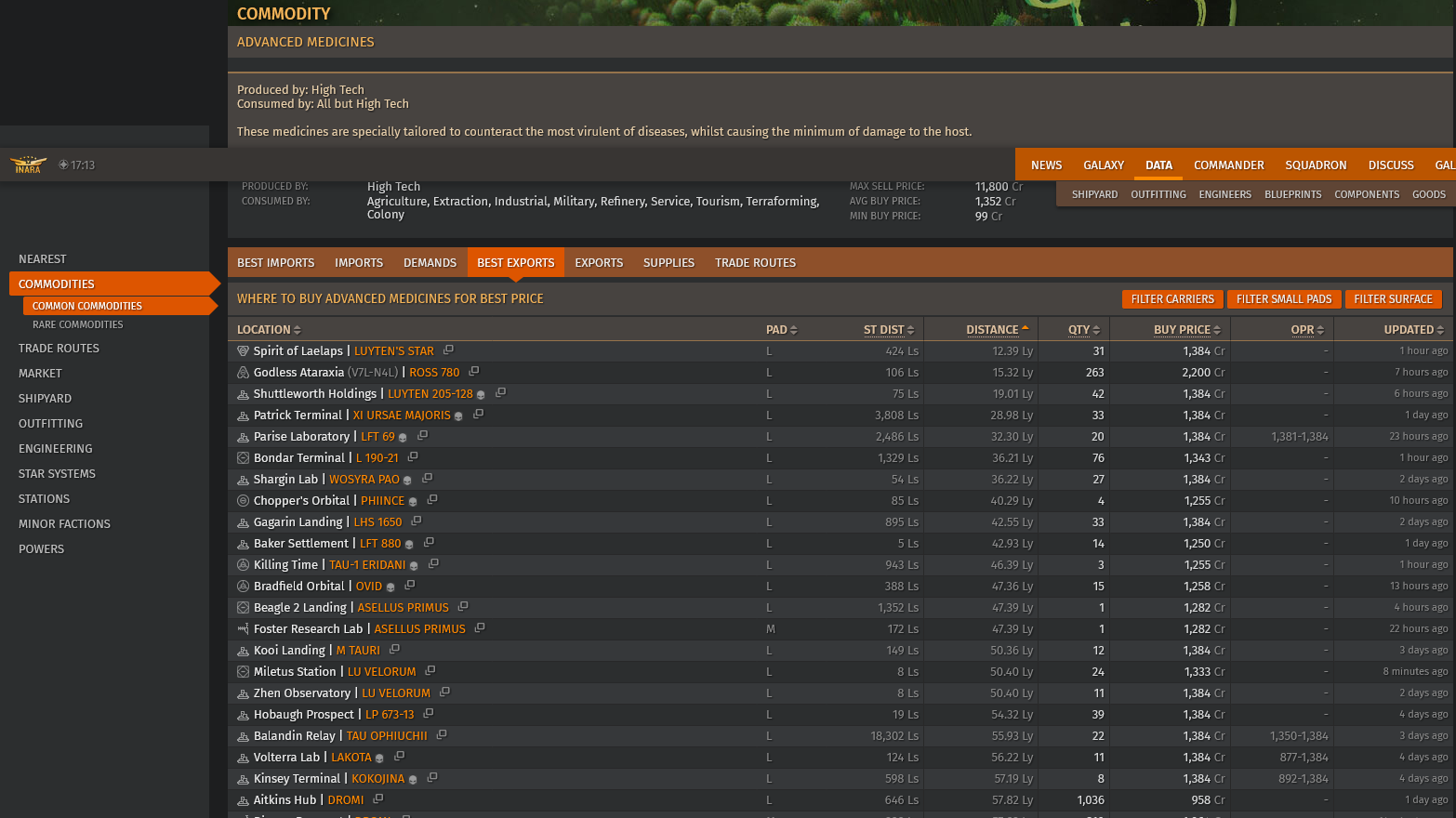Click the copy icon next to Ovid
This screenshot has height=818, width=1456.
409,586
